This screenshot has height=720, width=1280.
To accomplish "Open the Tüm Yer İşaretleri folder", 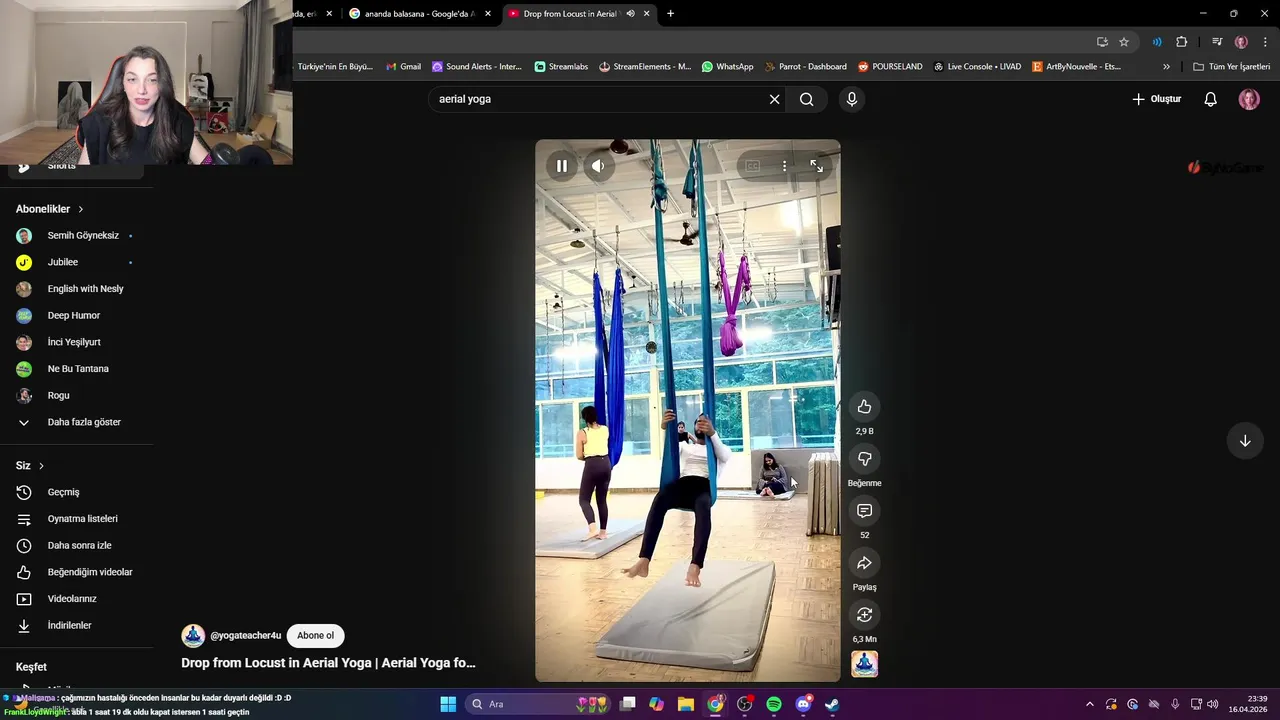I will point(1232,67).
